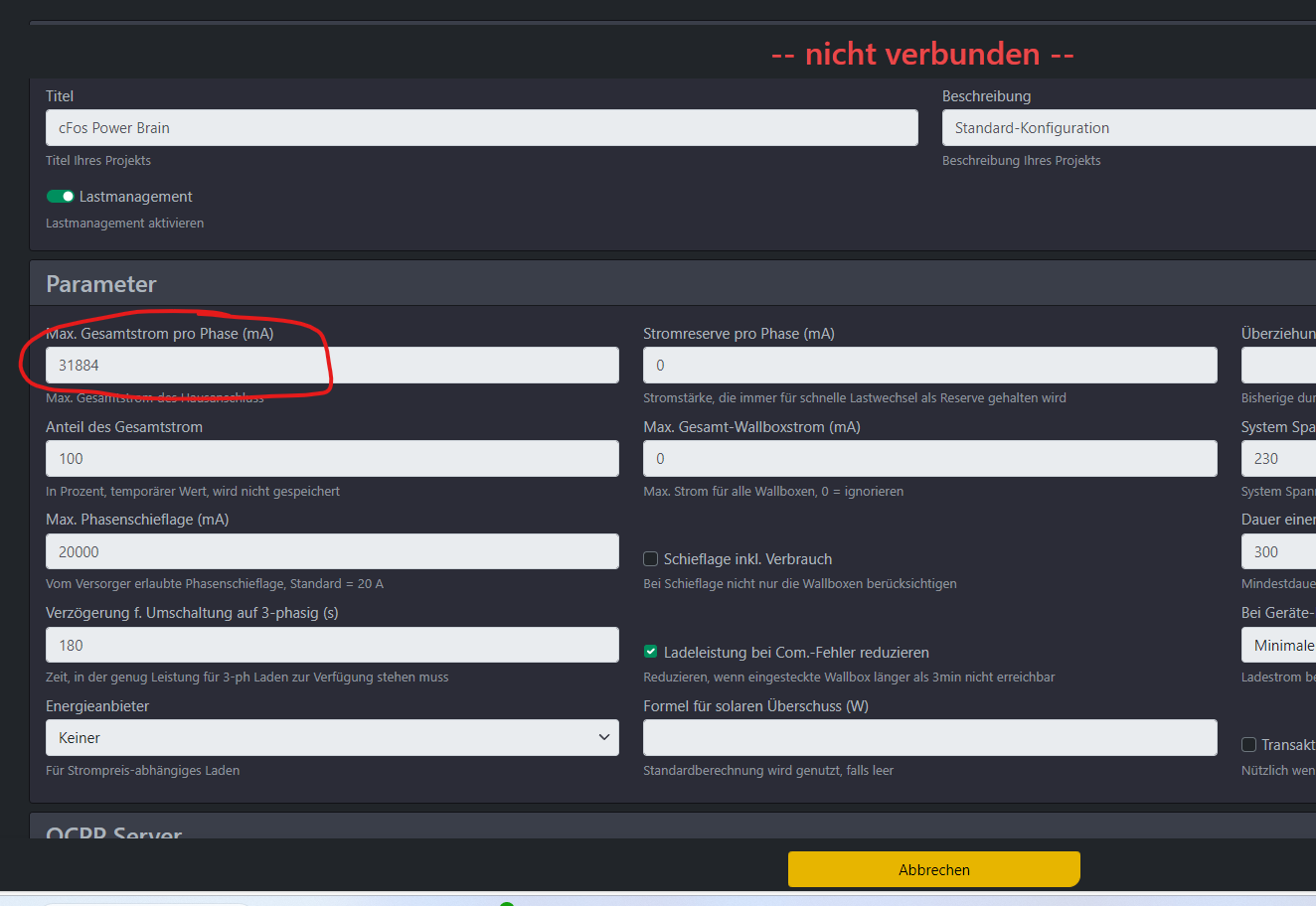1316x906 pixels.
Task: Select the Max. Phasenschieflage input
Action: 332,552
